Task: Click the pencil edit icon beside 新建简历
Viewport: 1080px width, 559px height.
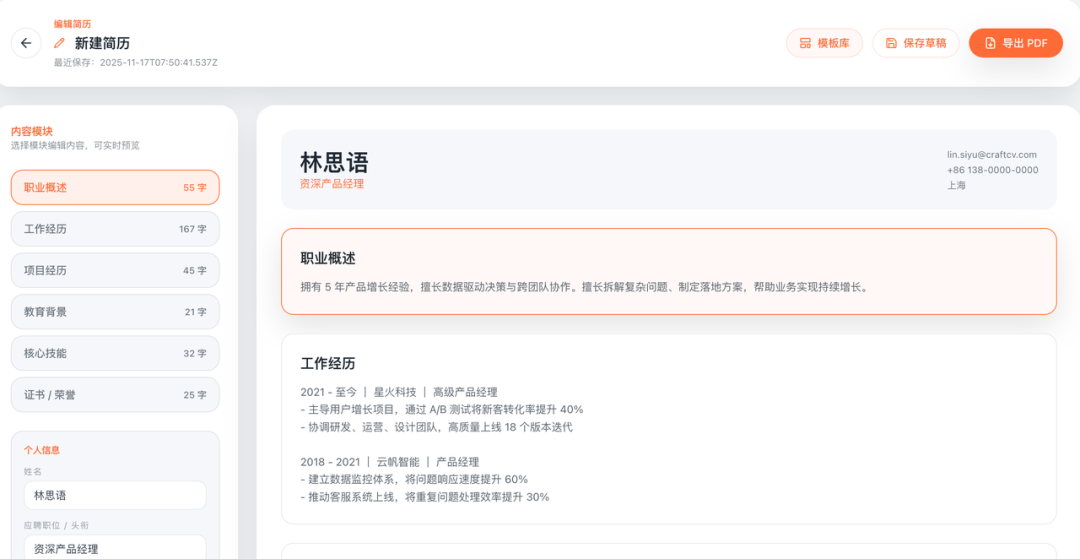Action: click(x=59, y=43)
